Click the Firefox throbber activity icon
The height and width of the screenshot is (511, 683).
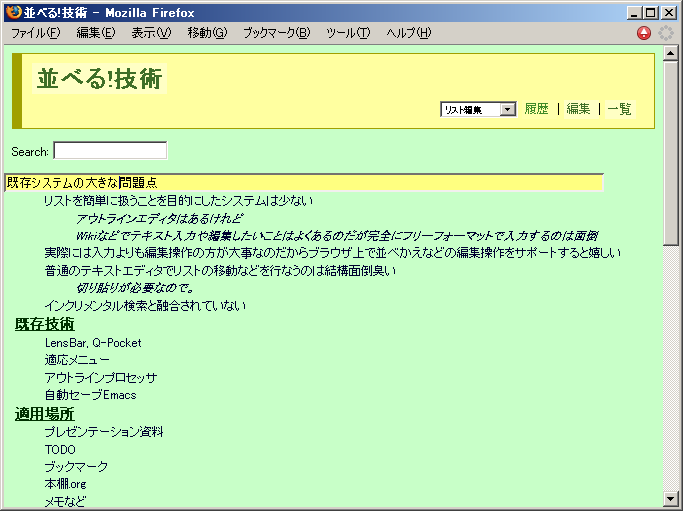(x=666, y=33)
